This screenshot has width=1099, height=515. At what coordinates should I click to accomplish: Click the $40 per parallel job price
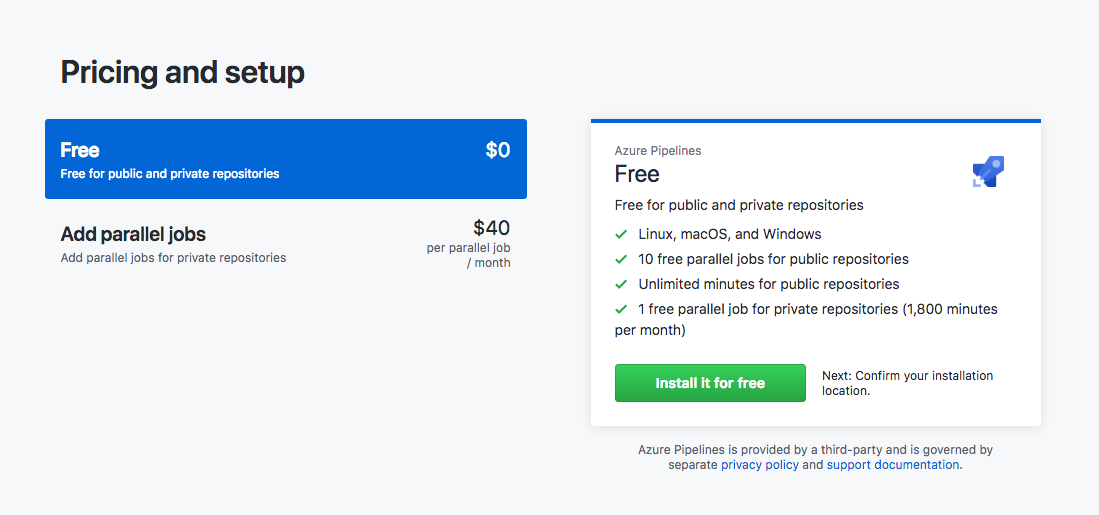coord(491,228)
